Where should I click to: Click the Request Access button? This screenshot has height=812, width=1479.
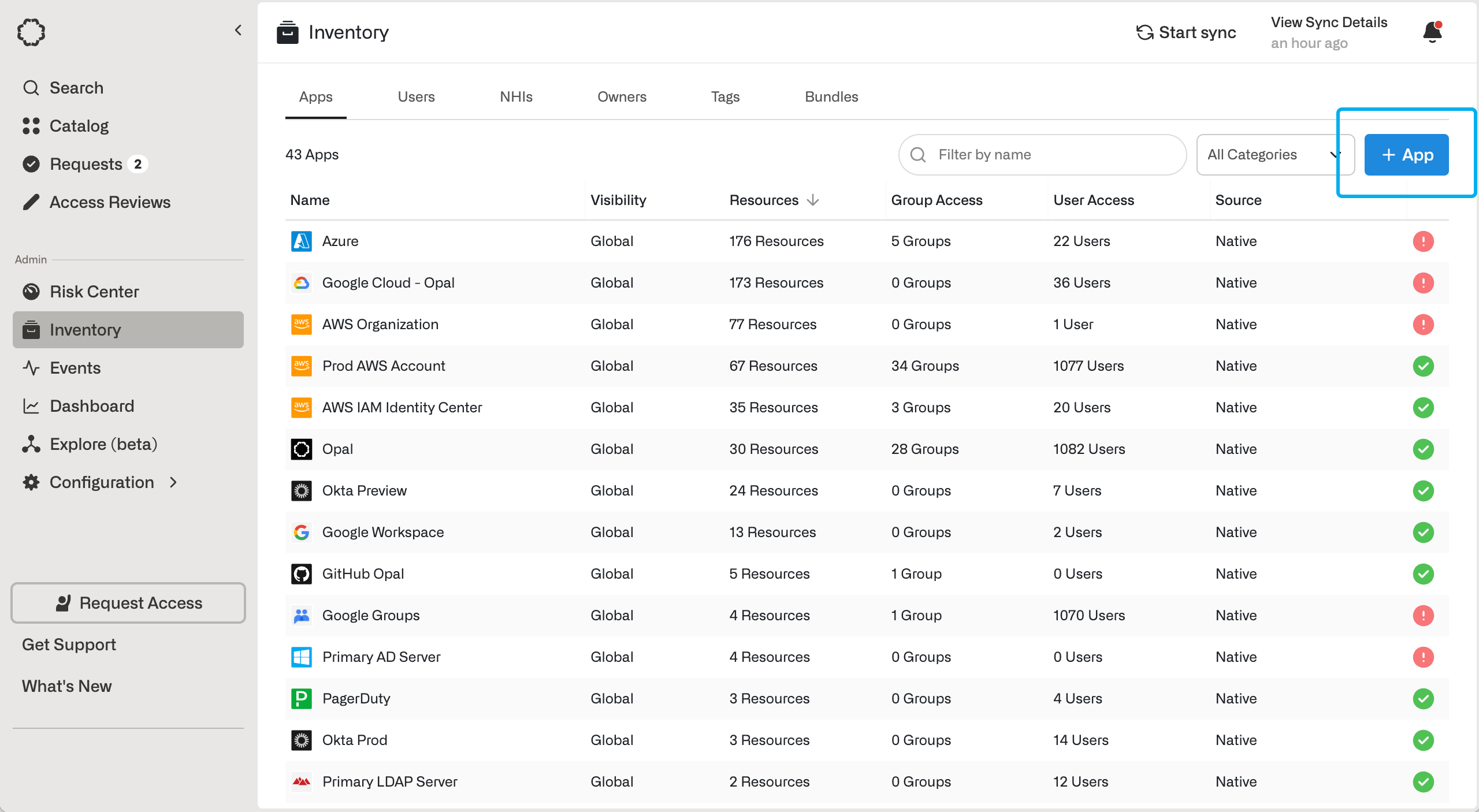pos(128,603)
